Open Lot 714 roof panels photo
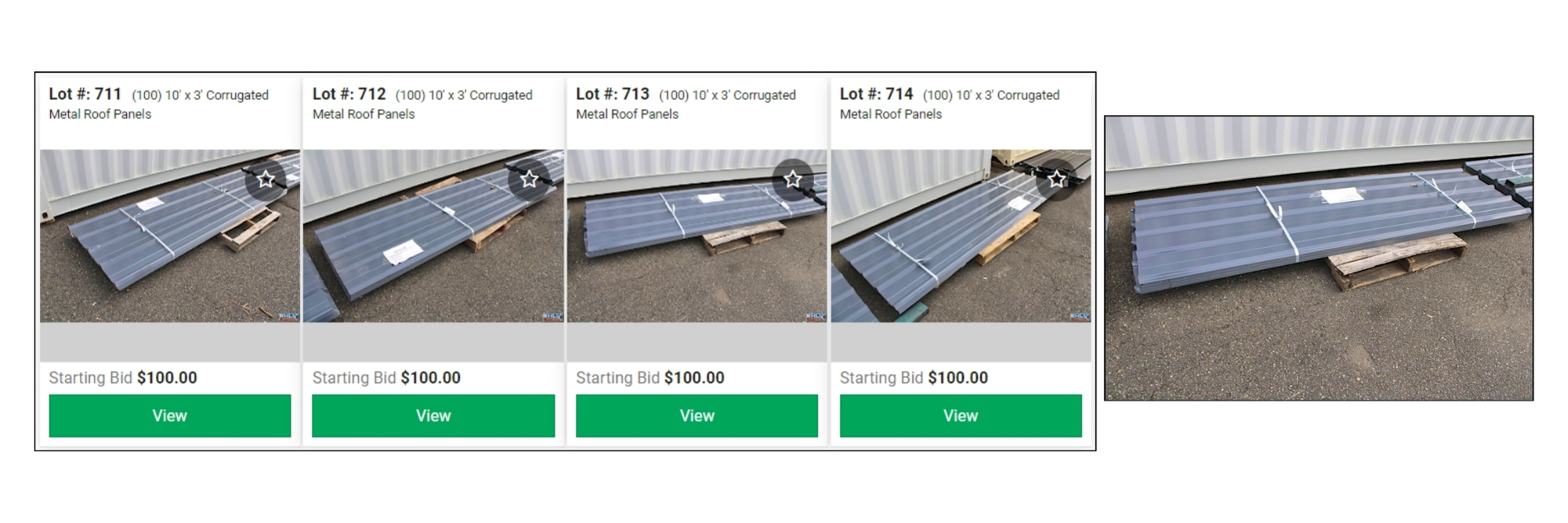 click(961, 236)
